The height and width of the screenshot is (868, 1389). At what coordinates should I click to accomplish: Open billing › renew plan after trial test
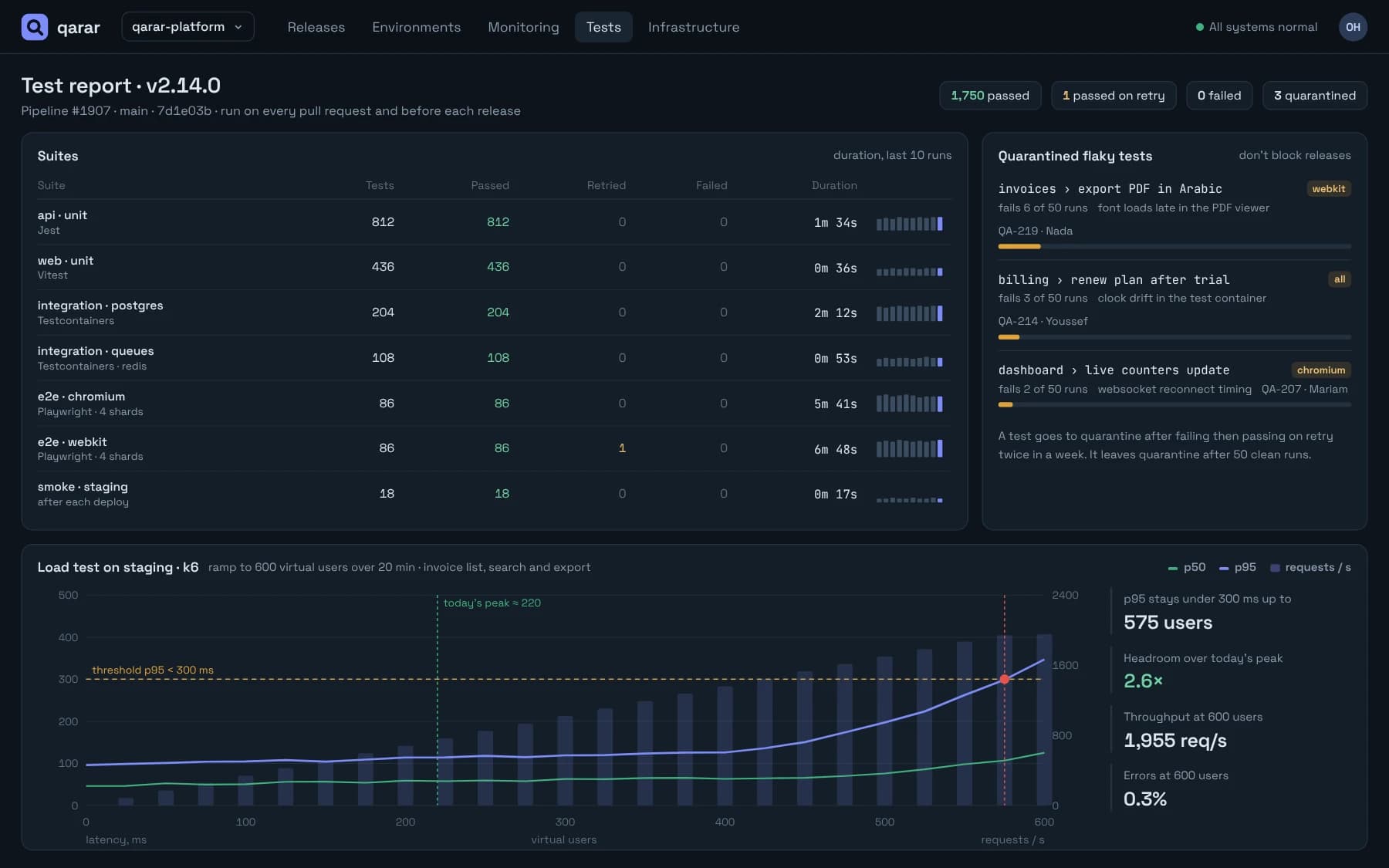click(1114, 280)
